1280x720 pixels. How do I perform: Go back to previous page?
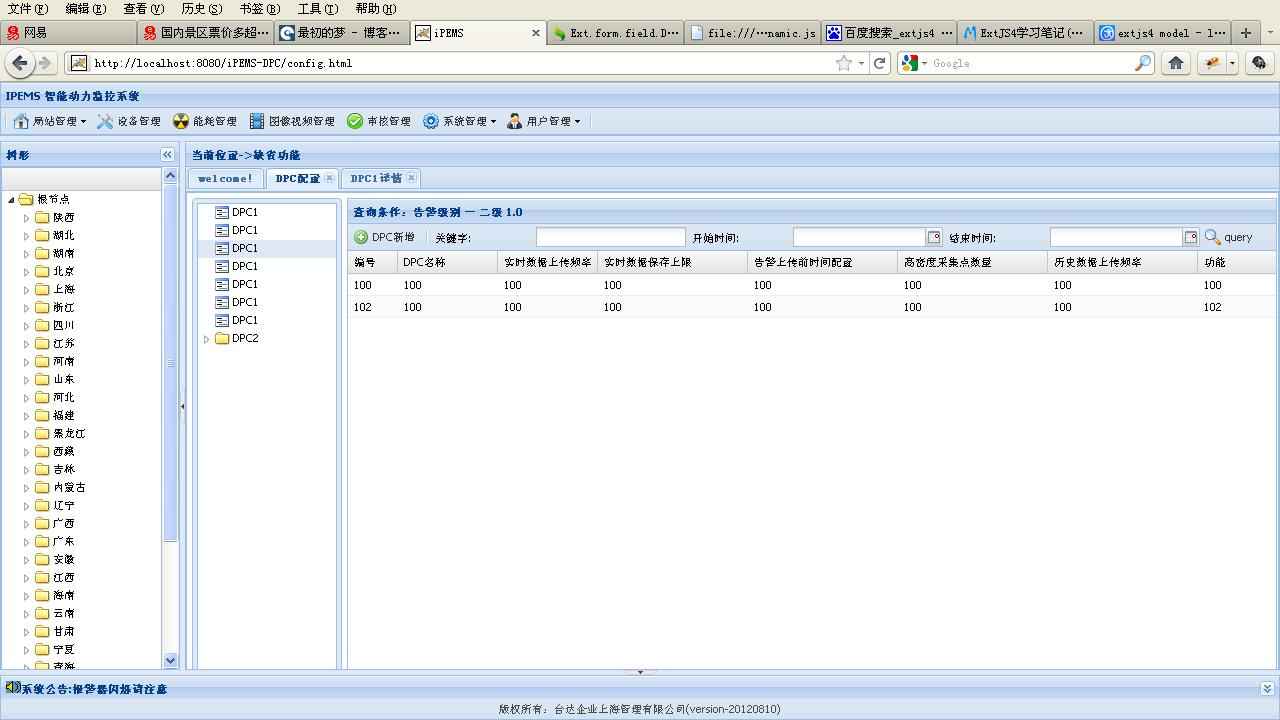pyautogui.click(x=19, y=63)
